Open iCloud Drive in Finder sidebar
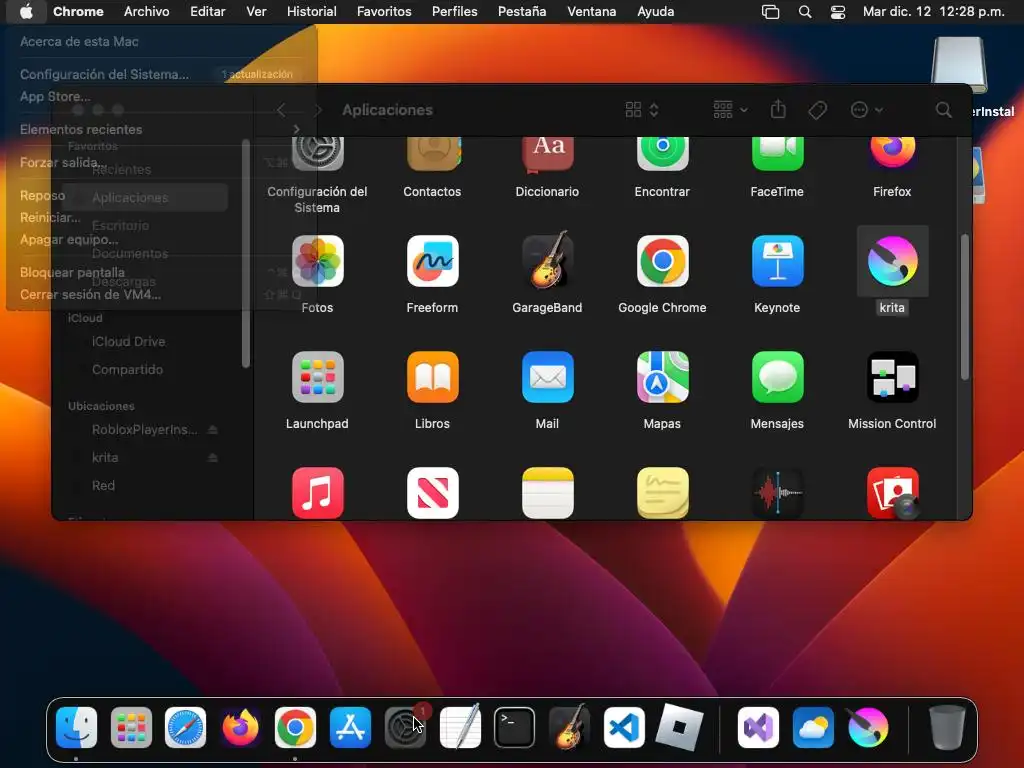Viewport: 1024px width, 768px height. [129, 342]
